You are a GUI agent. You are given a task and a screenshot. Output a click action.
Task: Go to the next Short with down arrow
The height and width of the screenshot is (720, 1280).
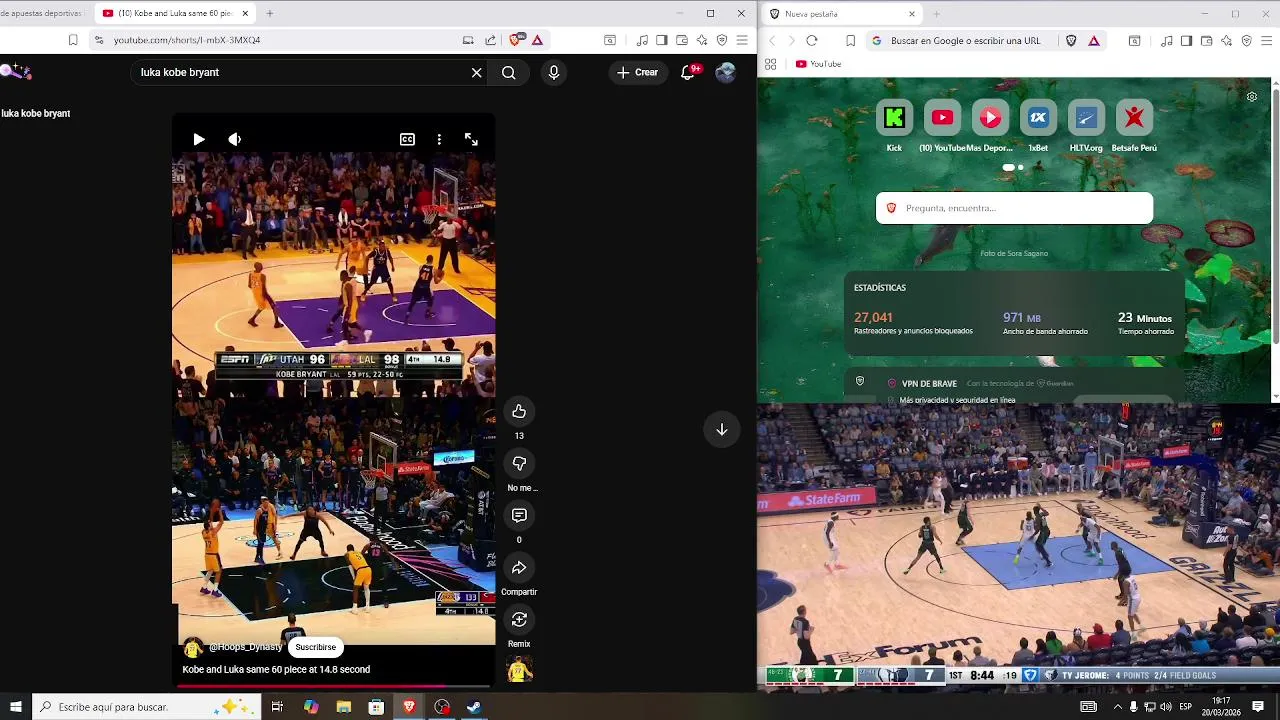click(x=721, y=429)
